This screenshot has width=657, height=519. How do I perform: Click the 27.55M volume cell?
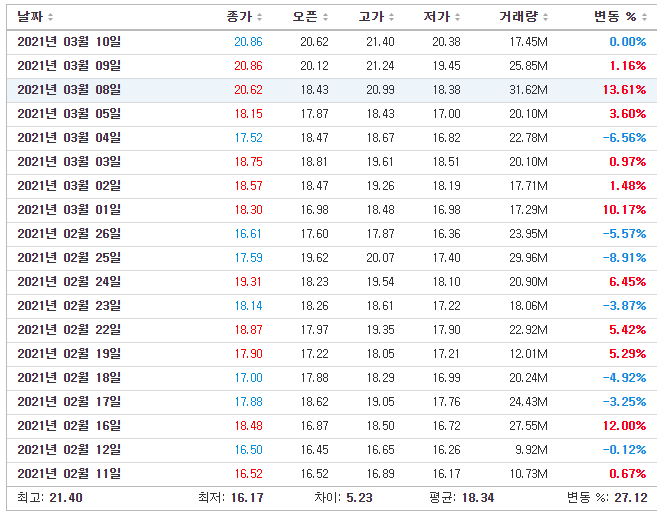[x=528, y=426]
